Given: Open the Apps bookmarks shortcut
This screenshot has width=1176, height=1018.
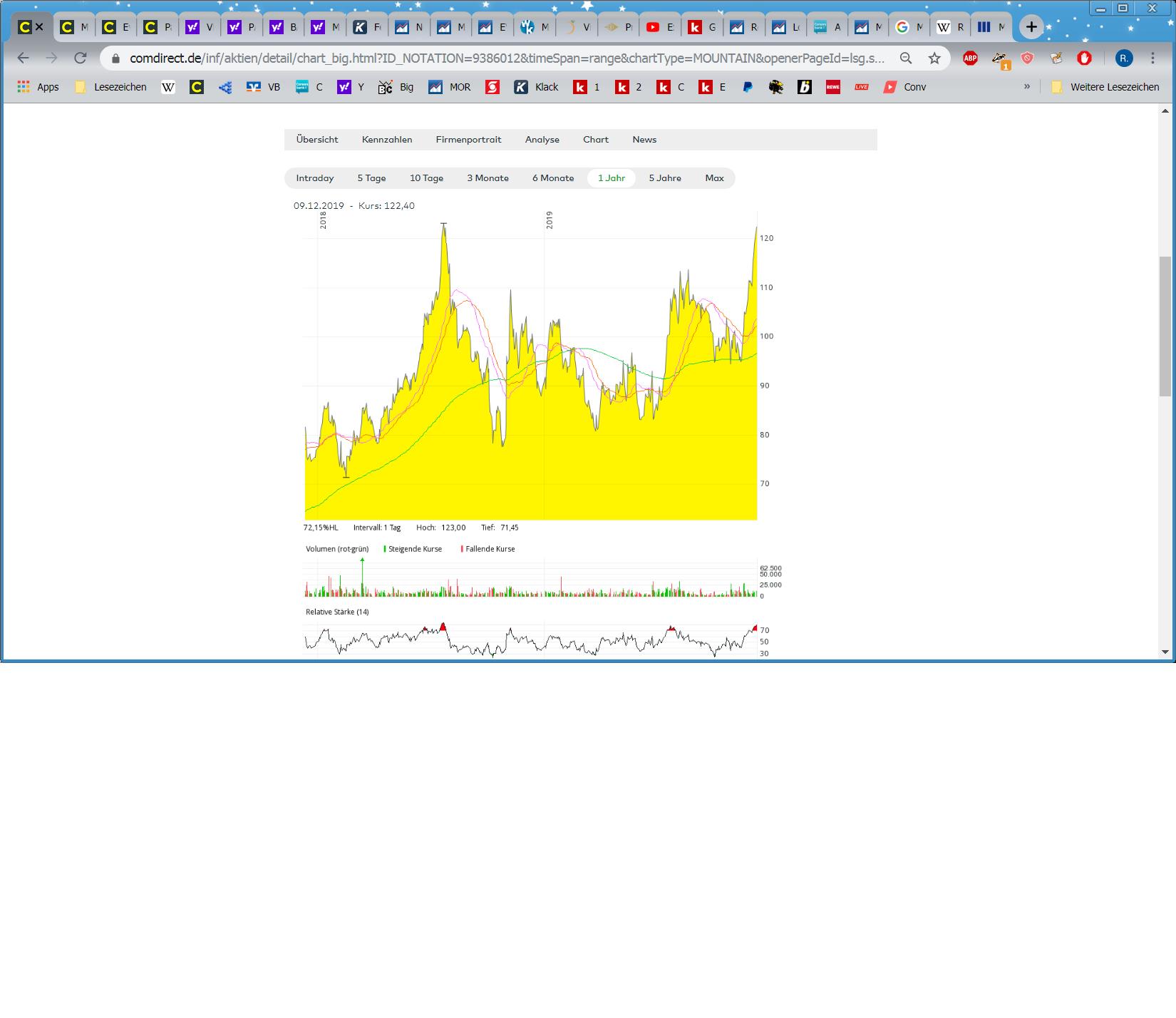Looking at the screenshot, I should click(x=38, y=87).
